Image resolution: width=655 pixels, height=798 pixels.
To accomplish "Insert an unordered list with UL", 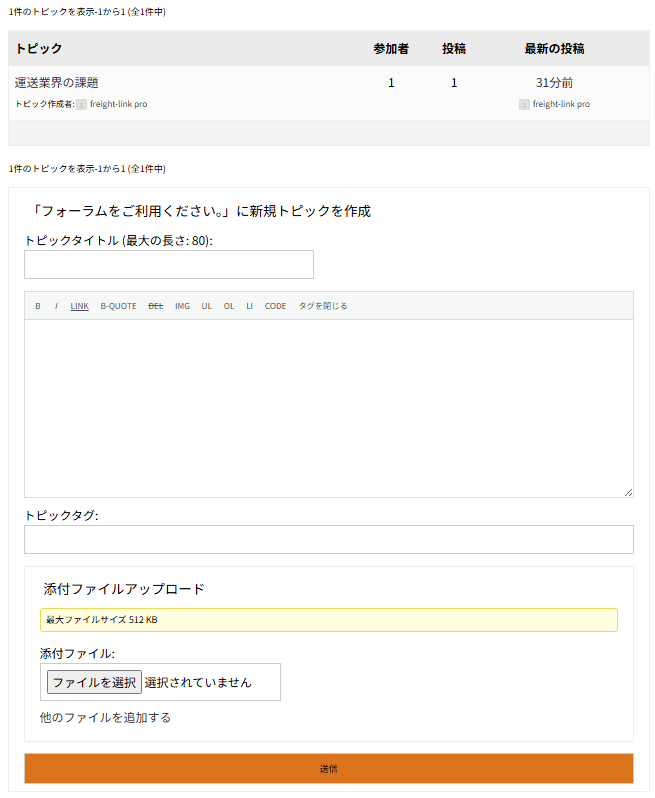I will click(x=206, y=306).
